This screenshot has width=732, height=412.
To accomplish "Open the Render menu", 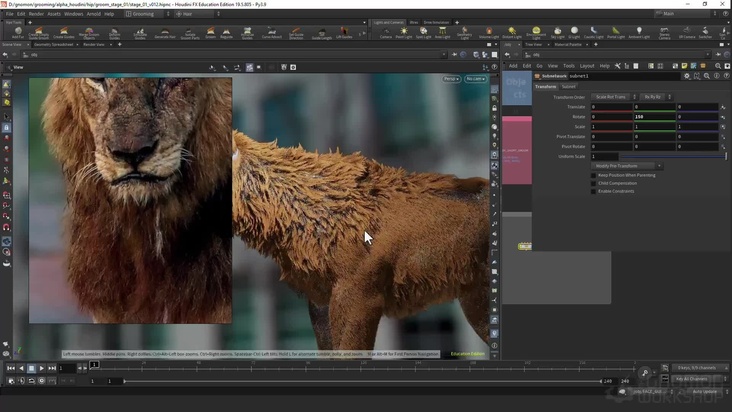I will 36,14.
